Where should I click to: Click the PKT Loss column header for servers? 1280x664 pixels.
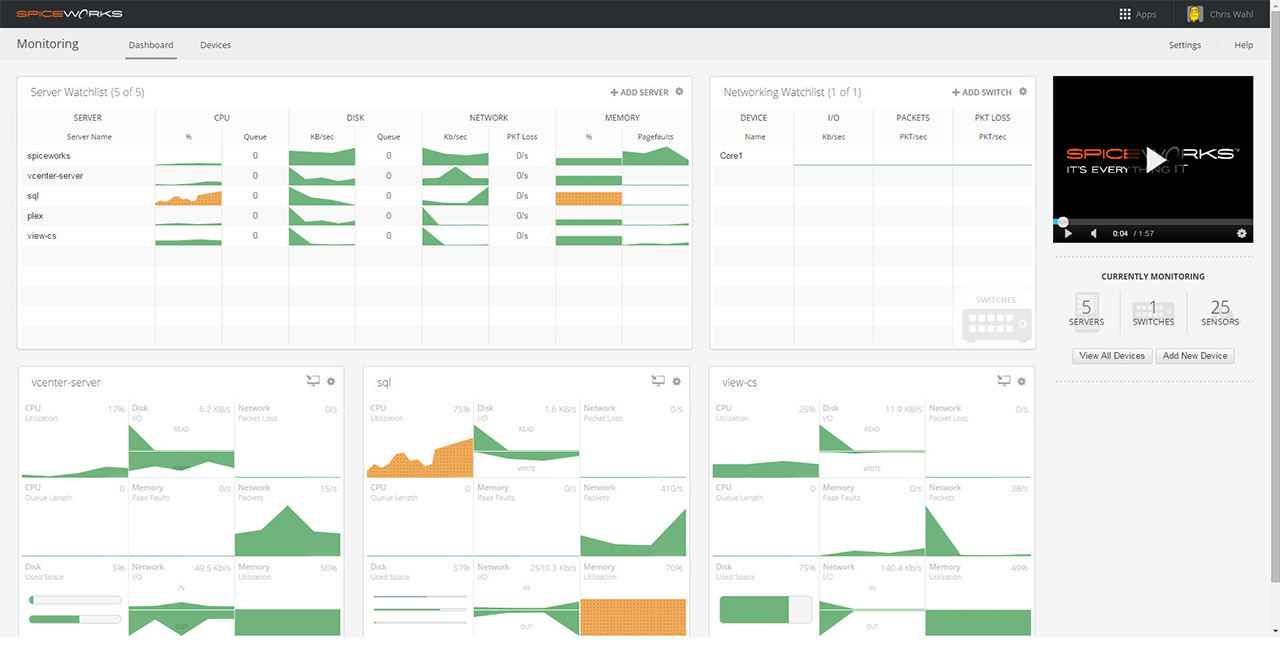pos(522,137)
